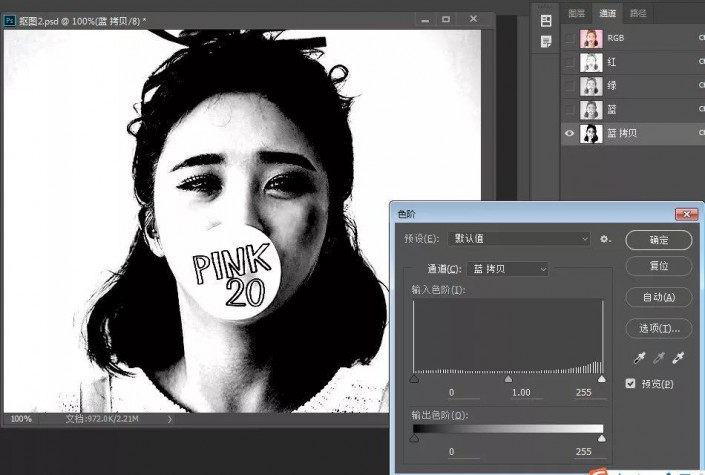The width and height of the screenshot is (705, 475).
Task: Open the 预设 preset dropdown
Action: [x=518, y=239]
